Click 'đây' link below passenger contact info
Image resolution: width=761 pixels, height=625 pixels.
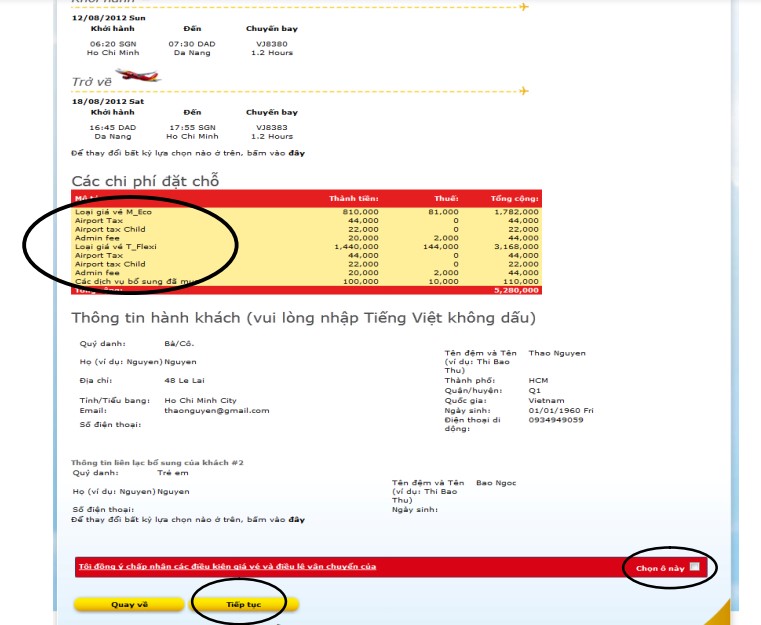point(297,520)
